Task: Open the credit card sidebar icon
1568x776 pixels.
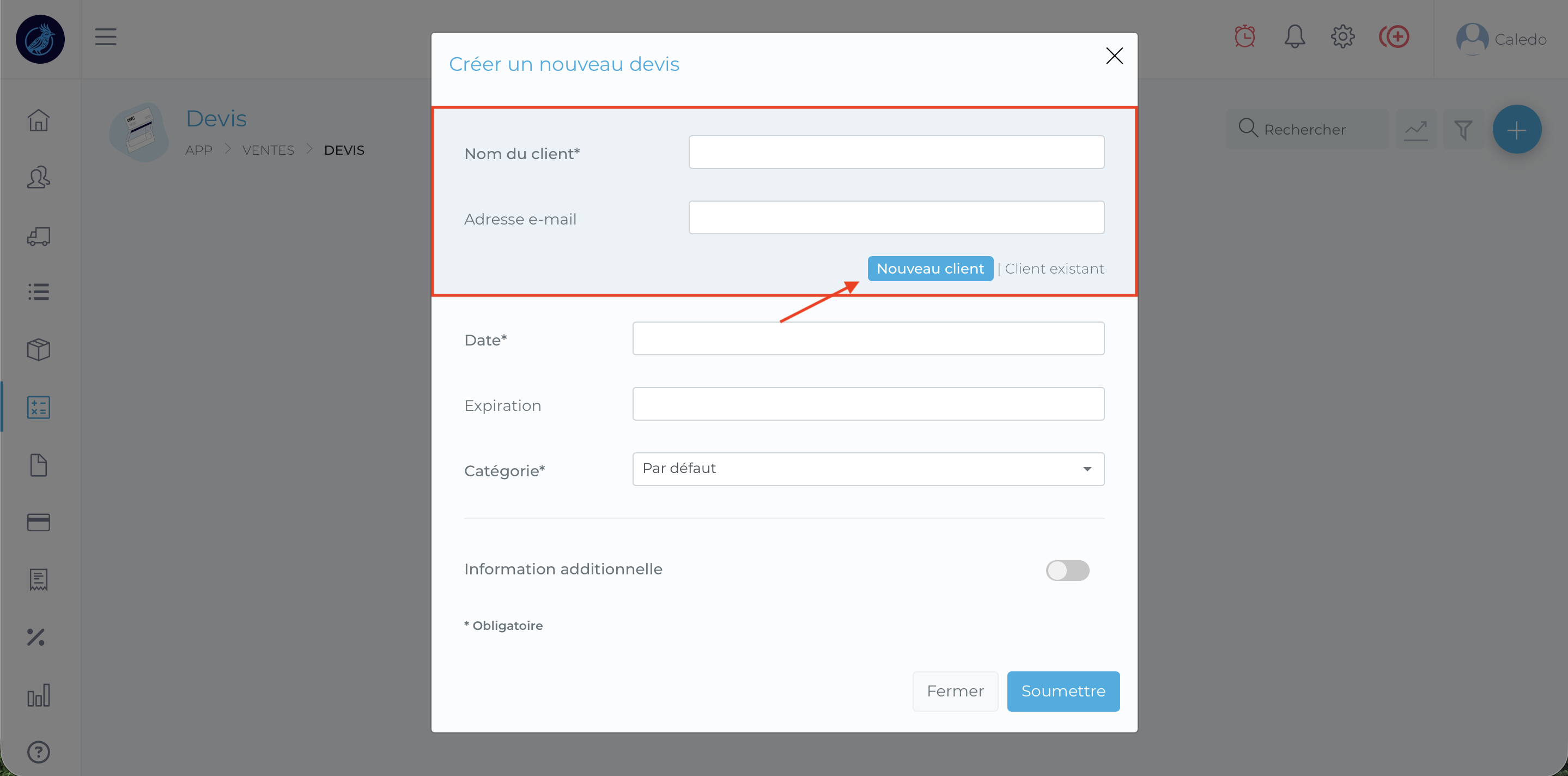Action: click(x=38, y=522)
